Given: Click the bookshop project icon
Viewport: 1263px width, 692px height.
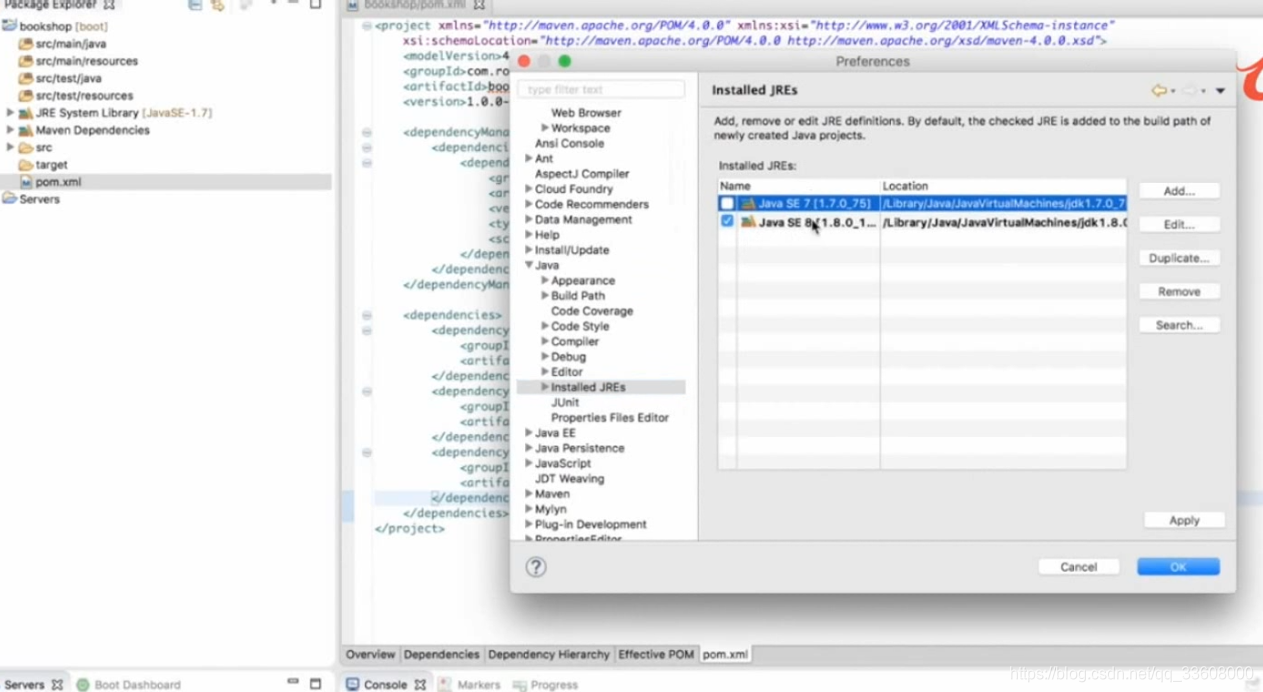Looking at the screenshot, I should tap(10, 26).
